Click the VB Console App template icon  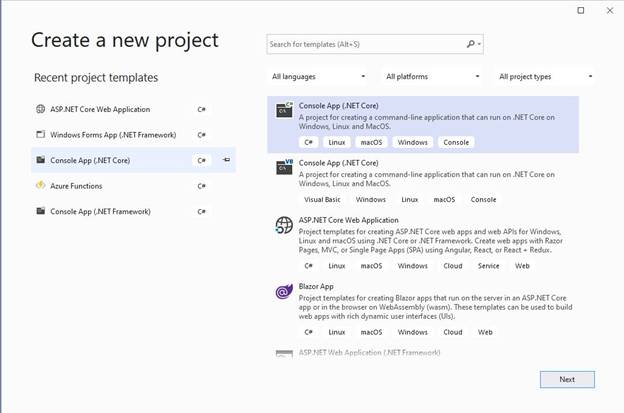point(284,167)
